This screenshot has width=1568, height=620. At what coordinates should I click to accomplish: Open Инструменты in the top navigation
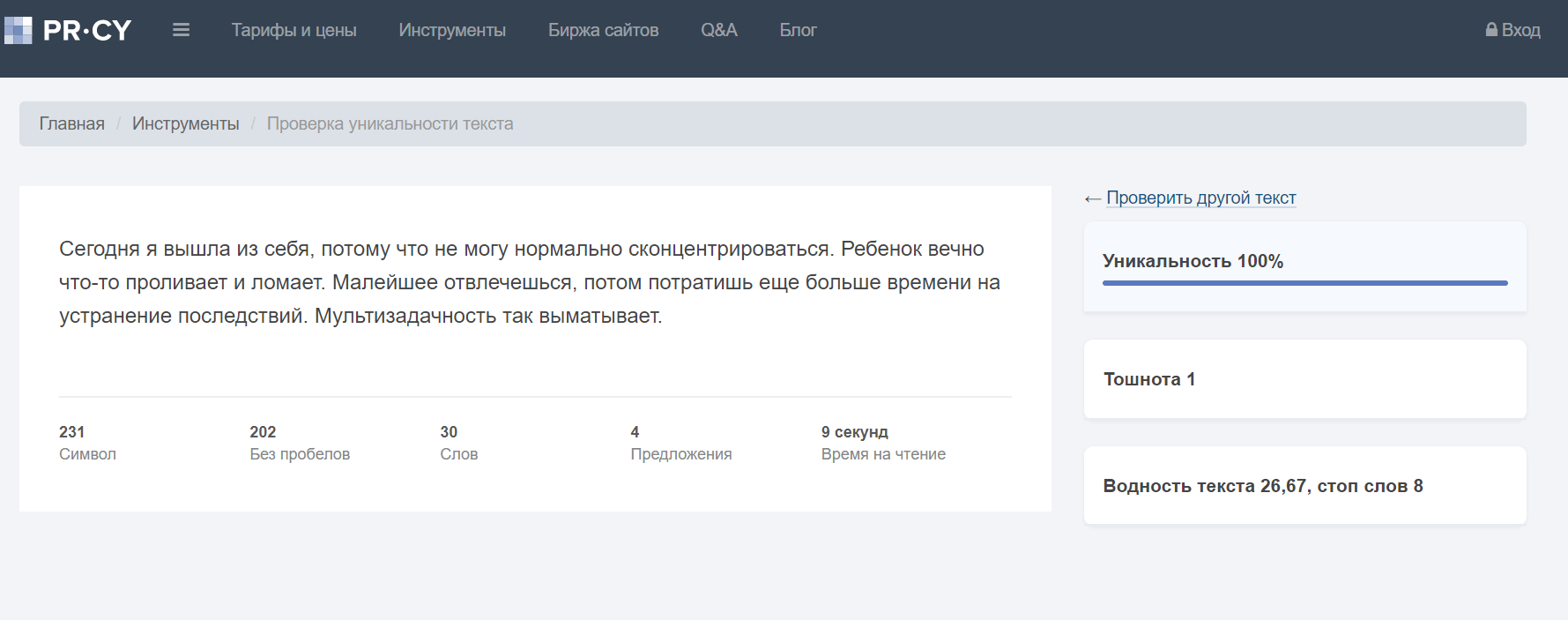451,30
